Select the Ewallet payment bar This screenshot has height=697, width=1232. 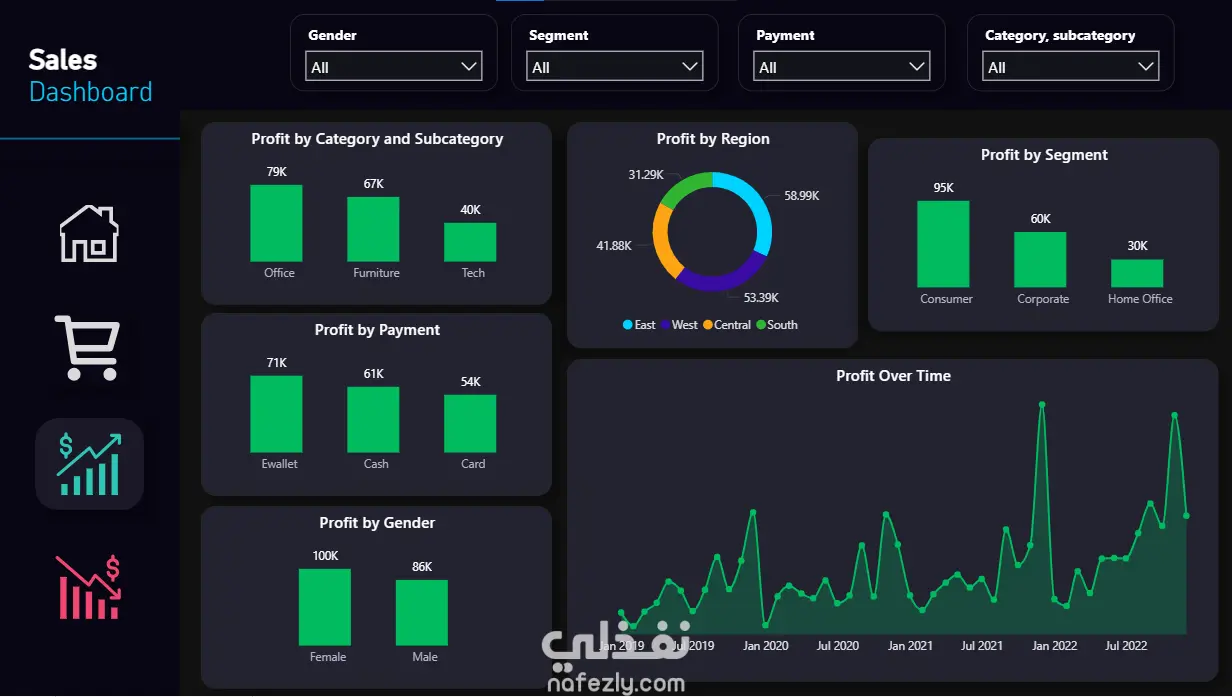276,414
